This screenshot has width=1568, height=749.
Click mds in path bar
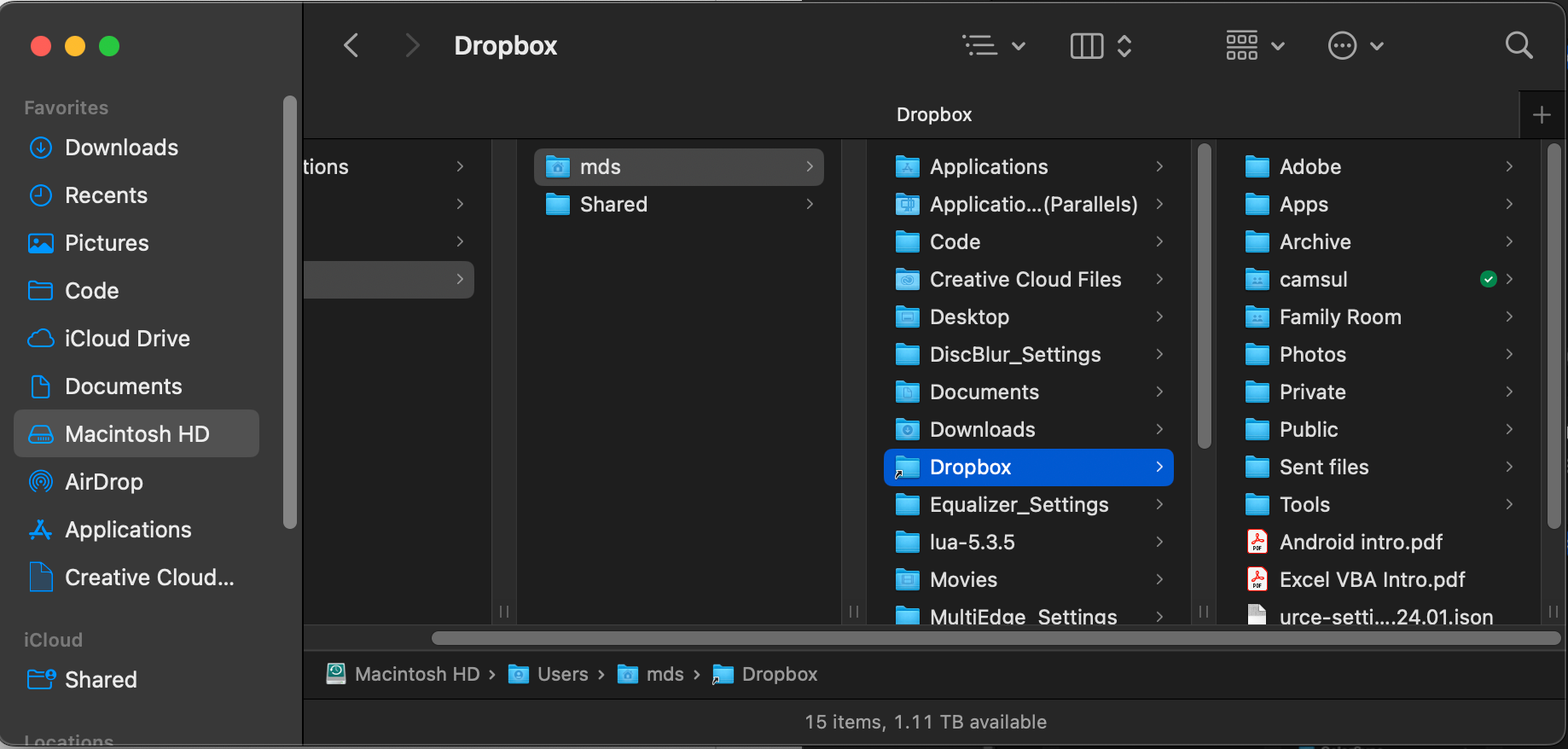pos(651,675)
